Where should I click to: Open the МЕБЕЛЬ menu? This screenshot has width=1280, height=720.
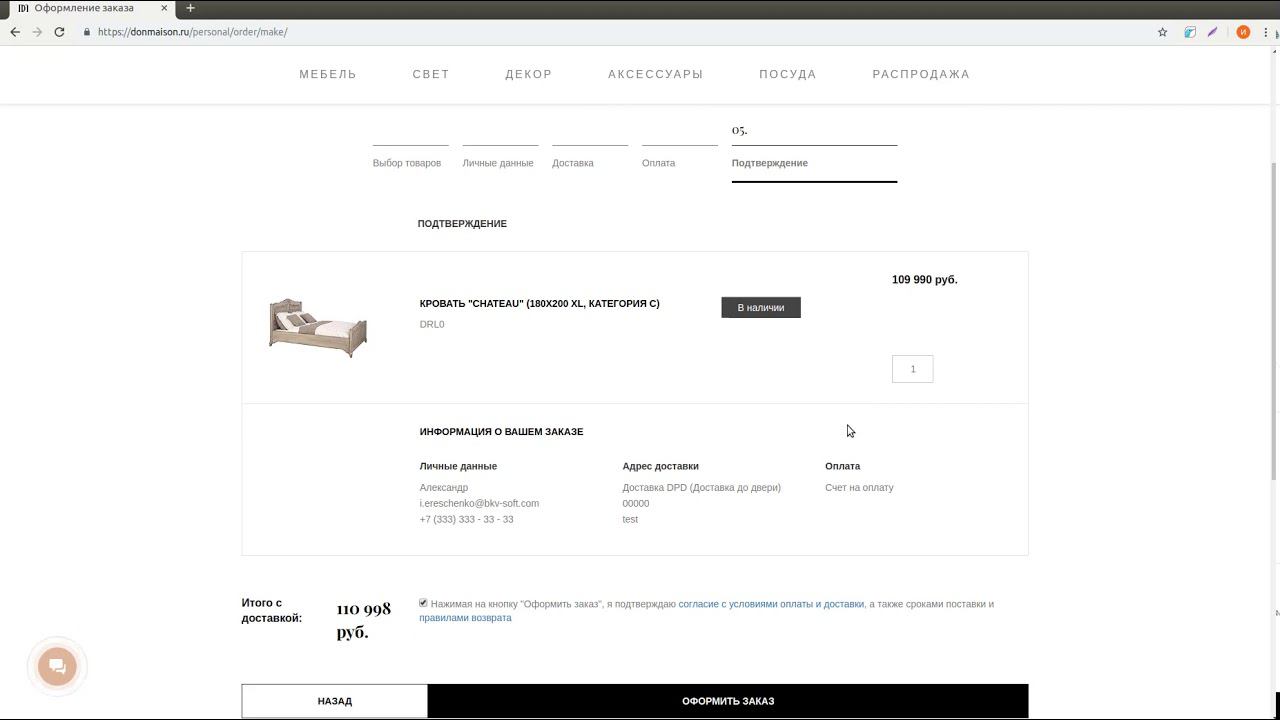click(328, 74)
